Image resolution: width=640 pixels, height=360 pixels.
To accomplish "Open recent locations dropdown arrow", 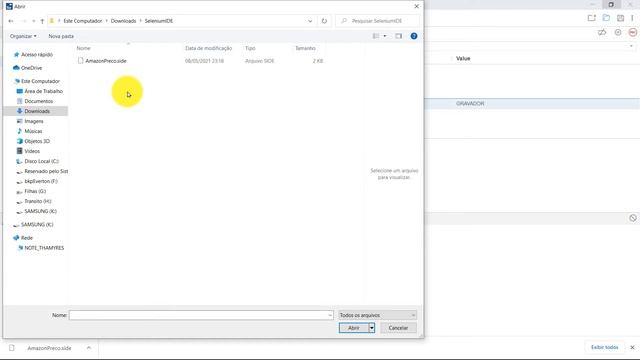I will point(33,21).
